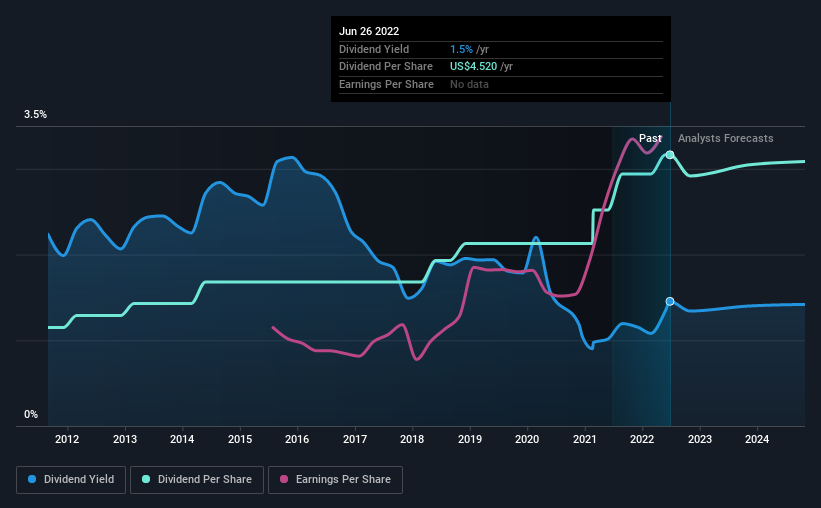Click the 2015 x-axis label
821x508 pixels.
pos(240,439)
